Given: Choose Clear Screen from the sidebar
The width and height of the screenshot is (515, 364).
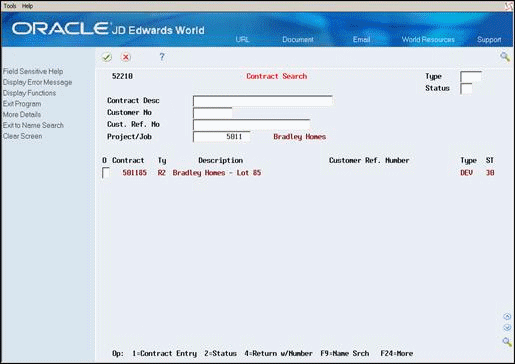Looking at the screenshot, I should tap(22, 136).
